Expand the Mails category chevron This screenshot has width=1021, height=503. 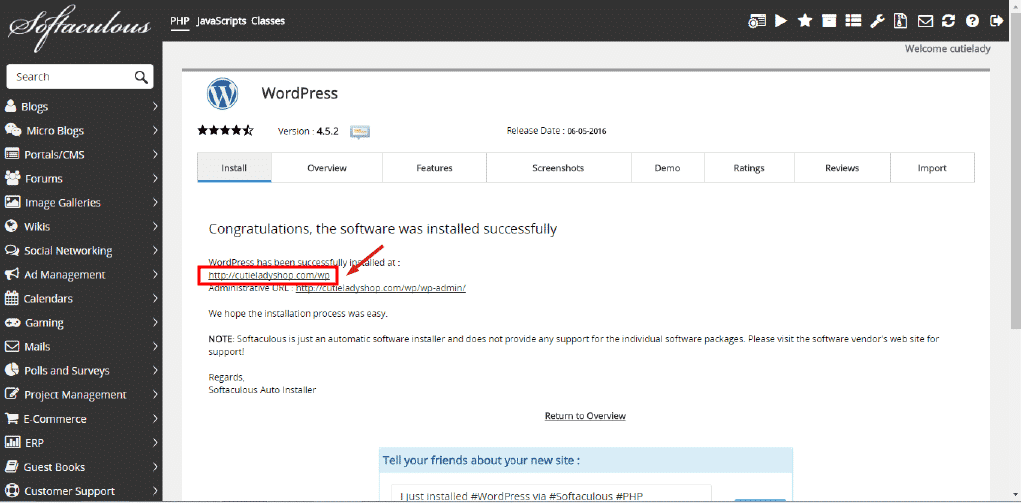pos(155,347)
